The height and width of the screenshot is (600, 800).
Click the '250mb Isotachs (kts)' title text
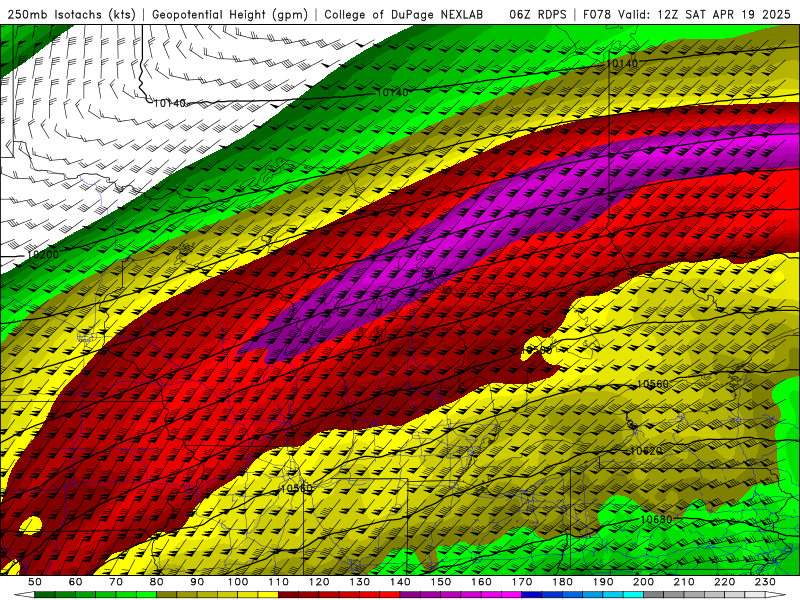(71, 15)
